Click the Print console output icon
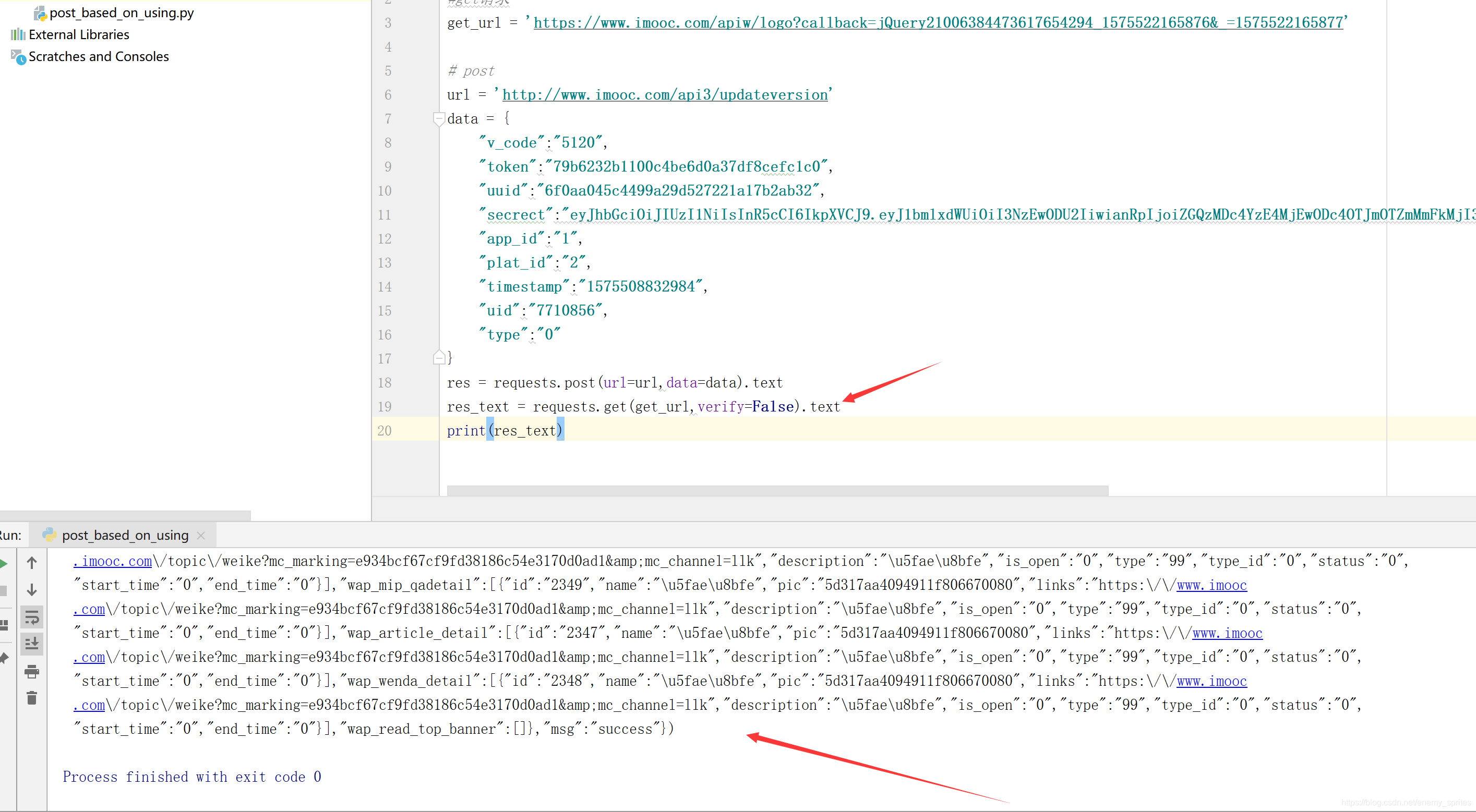The width and height of the screenshot is (1476, 812). [x=31, y=671]
